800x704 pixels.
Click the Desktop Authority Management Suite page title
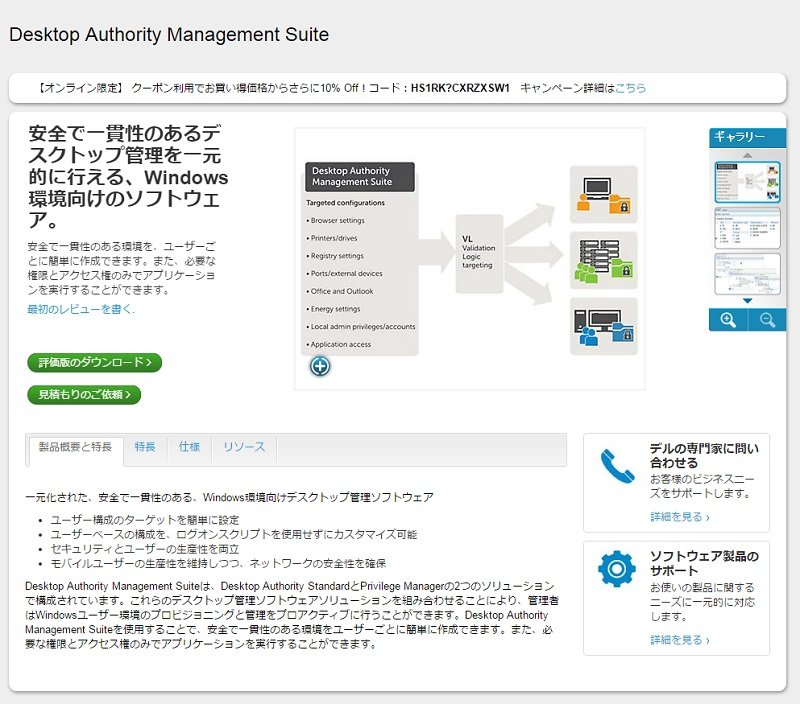tap(169, 35)
